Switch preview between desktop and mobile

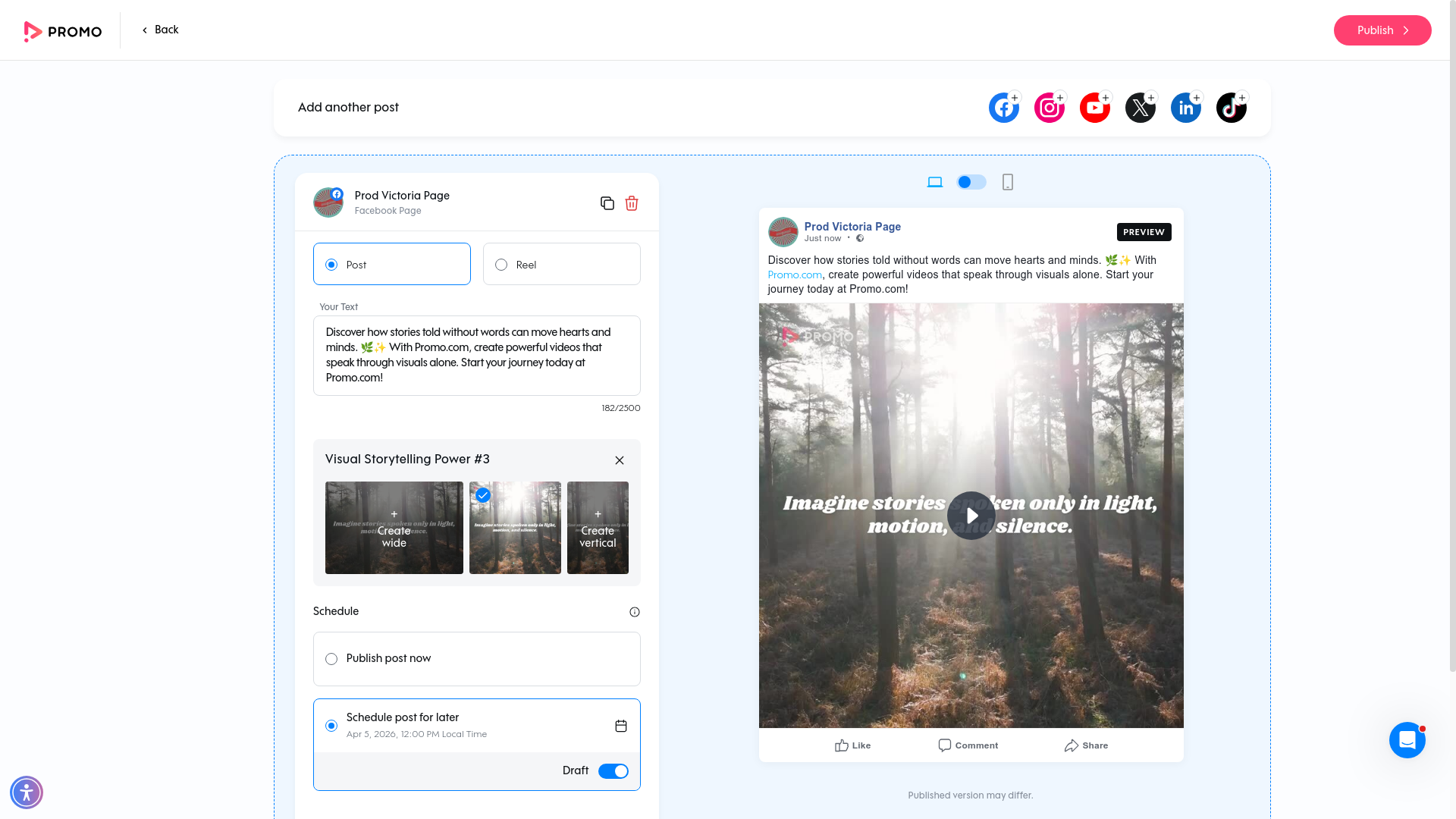pyautogui.click(x=971, y=182)
